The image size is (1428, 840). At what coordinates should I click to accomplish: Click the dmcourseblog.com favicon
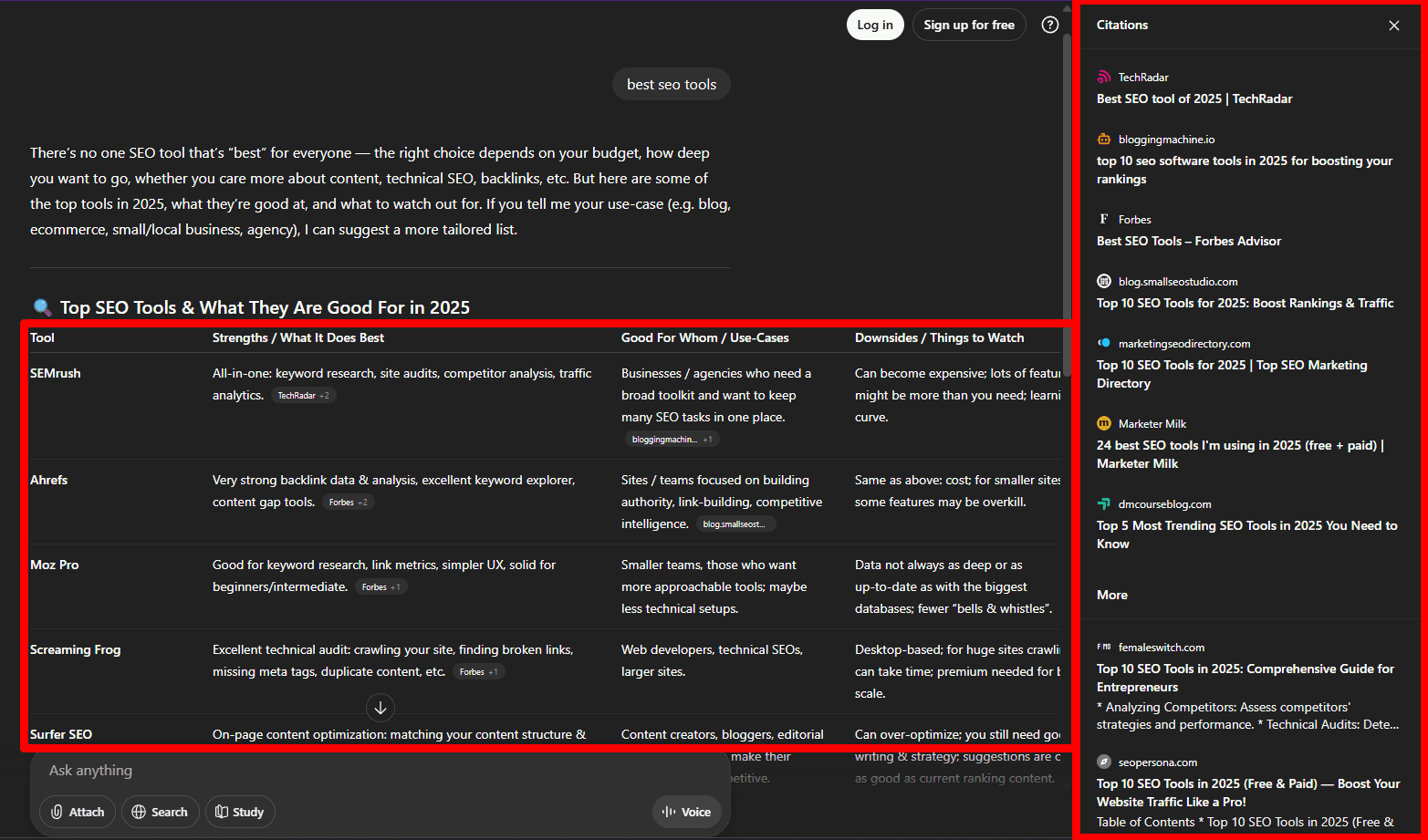click(x=1104, y=504)
